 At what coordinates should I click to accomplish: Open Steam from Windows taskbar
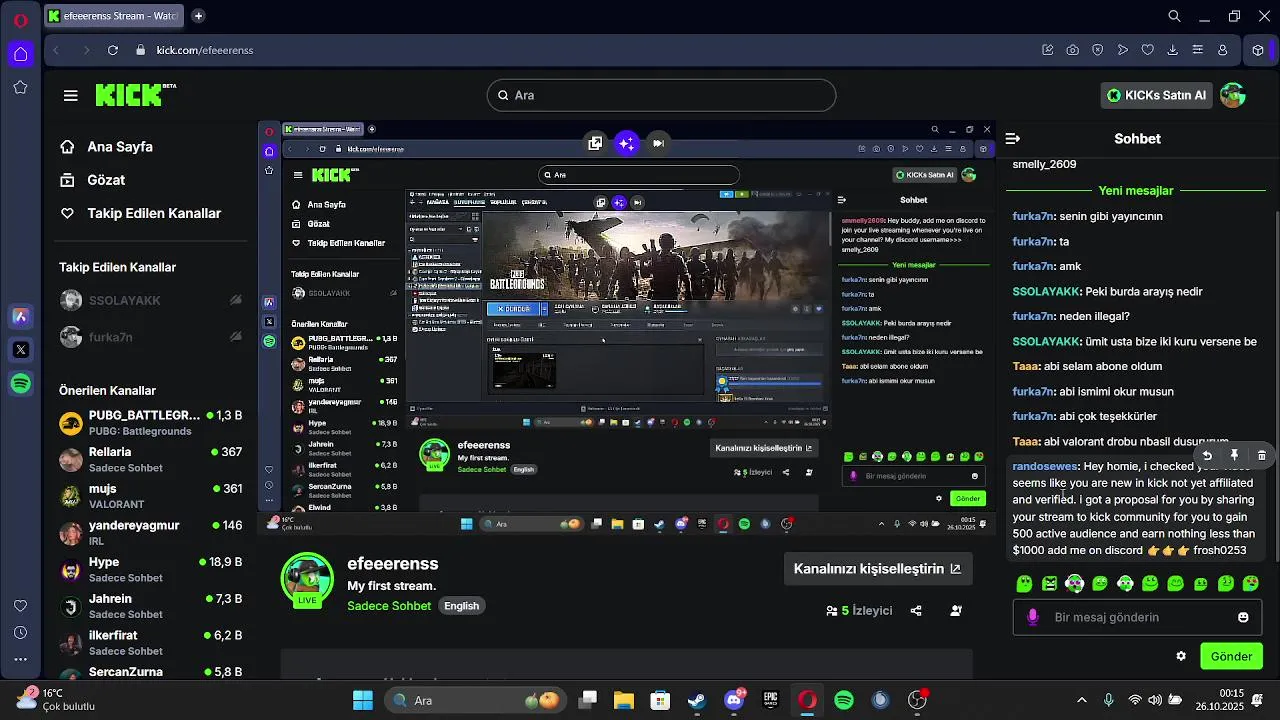coord(697,700)
